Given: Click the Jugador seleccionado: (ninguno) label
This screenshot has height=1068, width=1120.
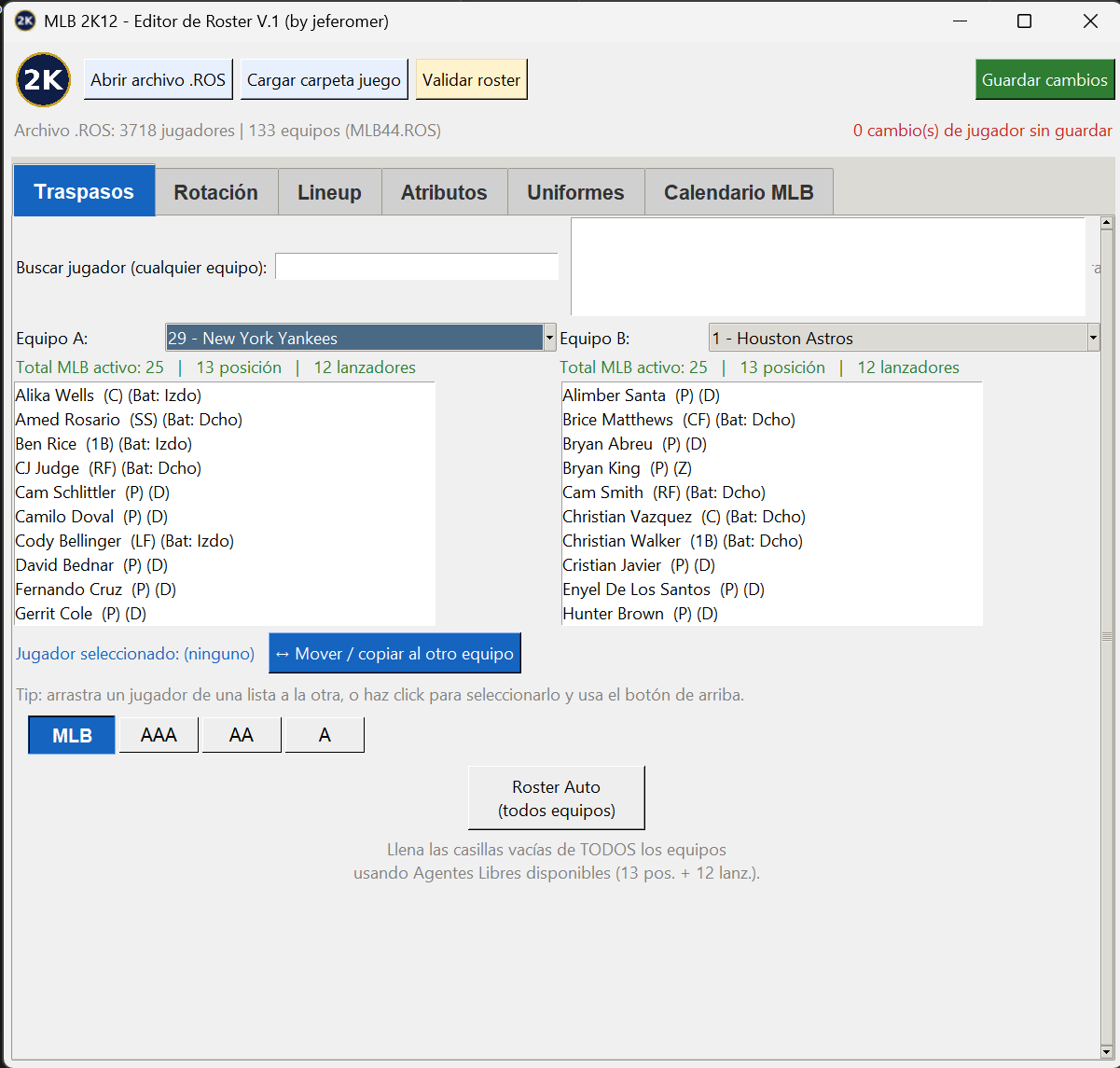Looking at the screenshot, I should pos(135,654).
